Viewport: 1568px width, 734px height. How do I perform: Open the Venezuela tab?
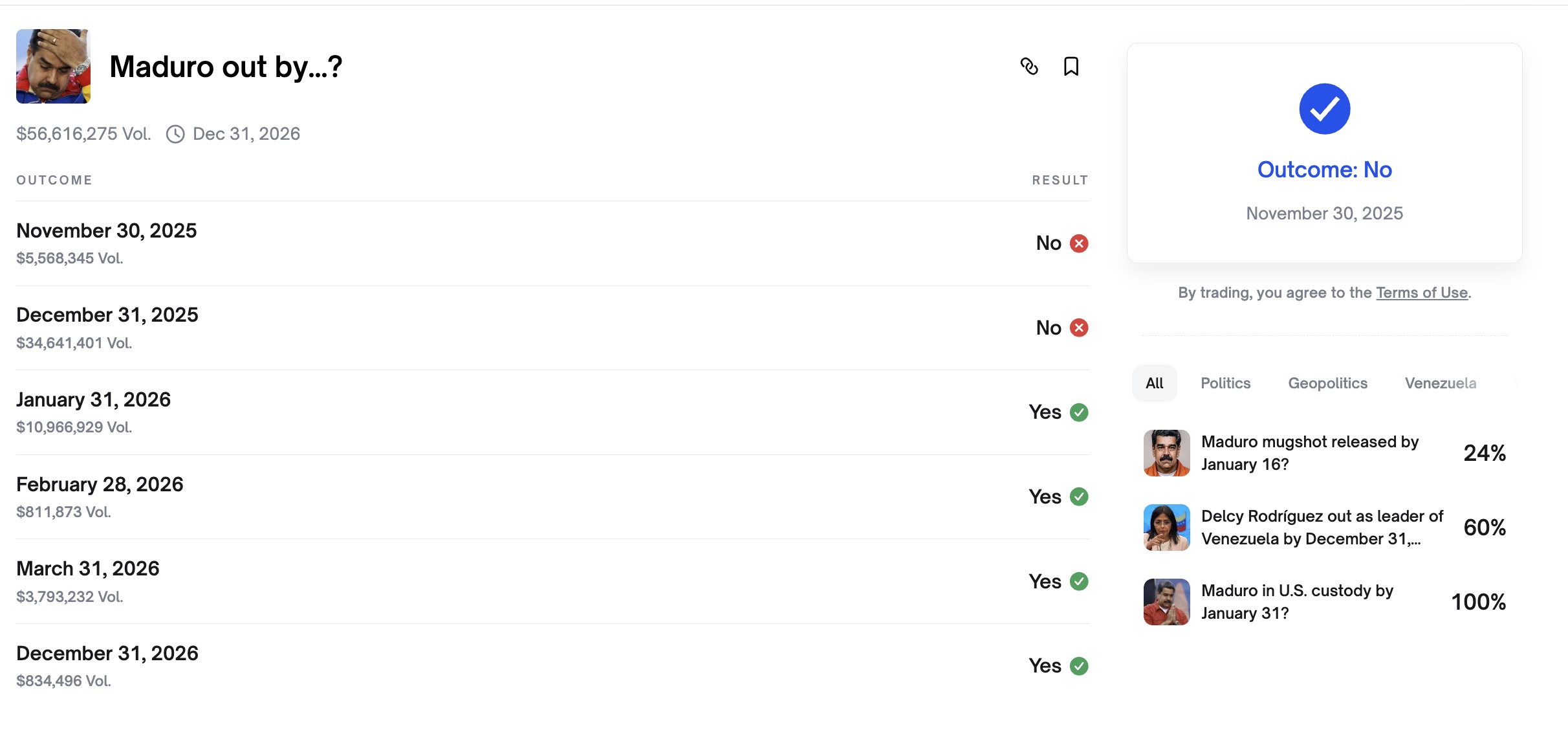click(1440, 383)
